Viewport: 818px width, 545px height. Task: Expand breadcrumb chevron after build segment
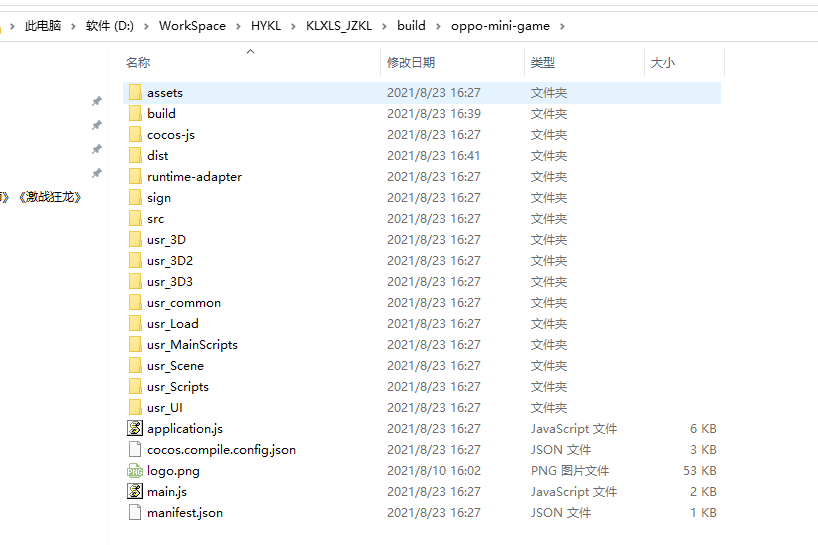point(438,26)
